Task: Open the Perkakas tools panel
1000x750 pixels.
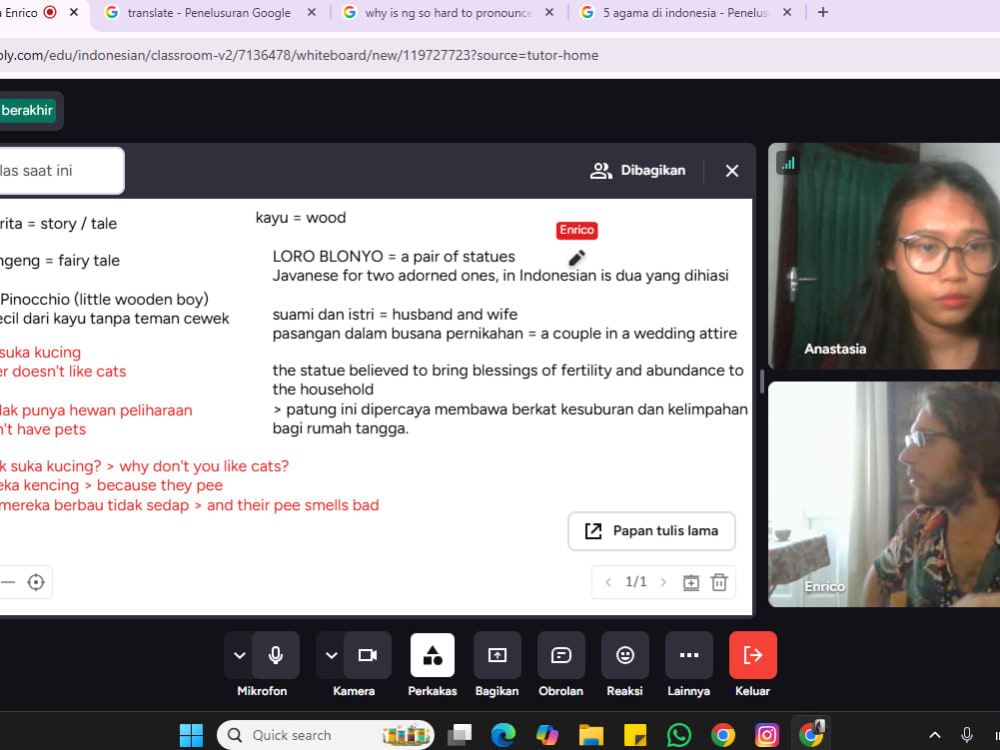Action: 432,655
